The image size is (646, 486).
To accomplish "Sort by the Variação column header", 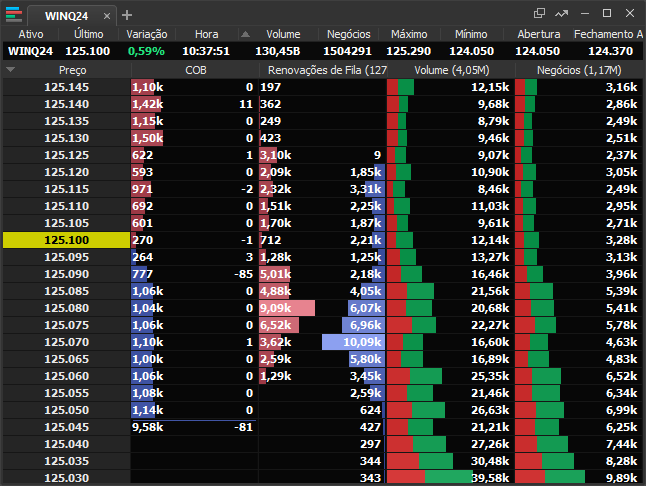I will tap(147, 34).
